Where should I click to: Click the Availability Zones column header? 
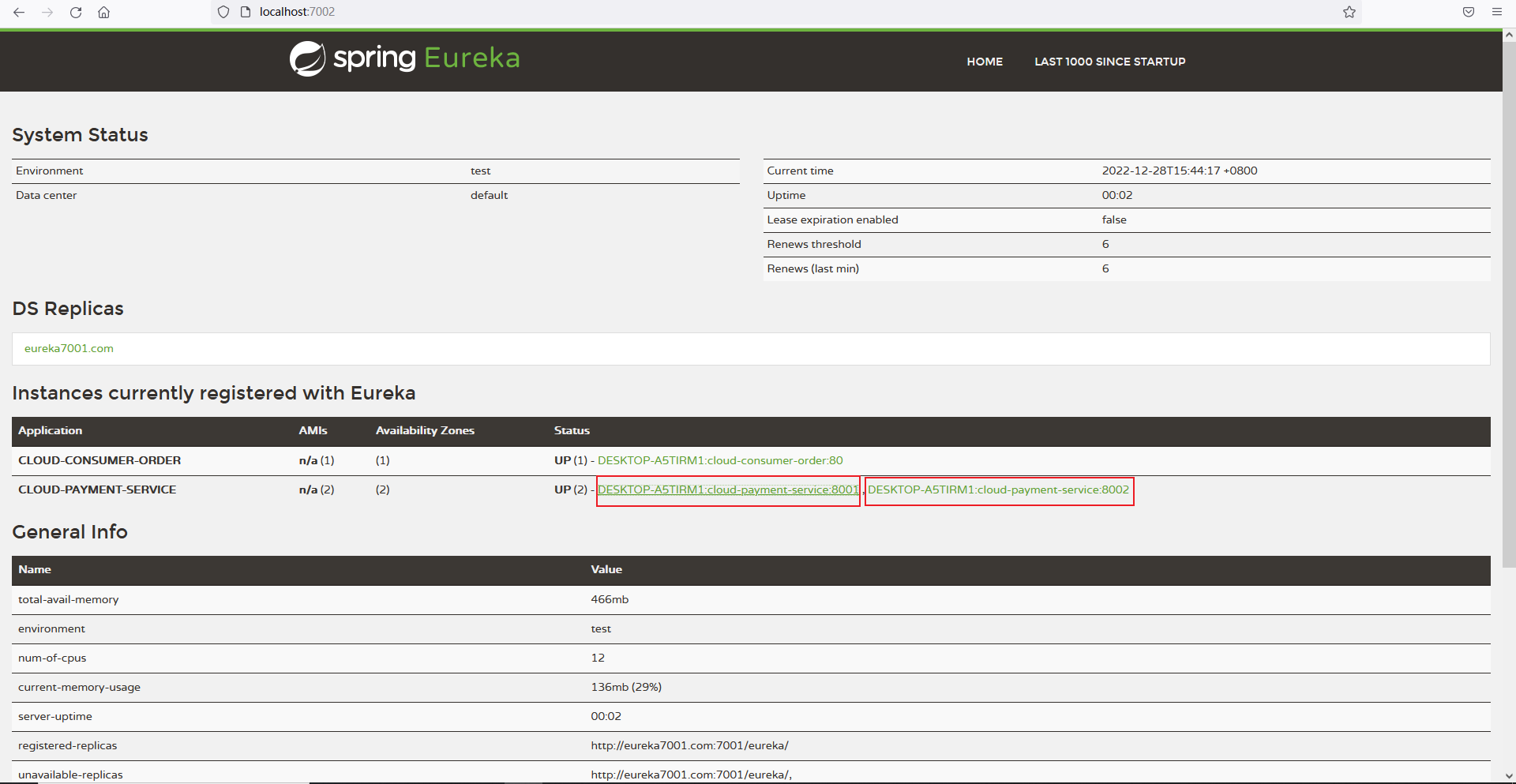pos(425,430)
